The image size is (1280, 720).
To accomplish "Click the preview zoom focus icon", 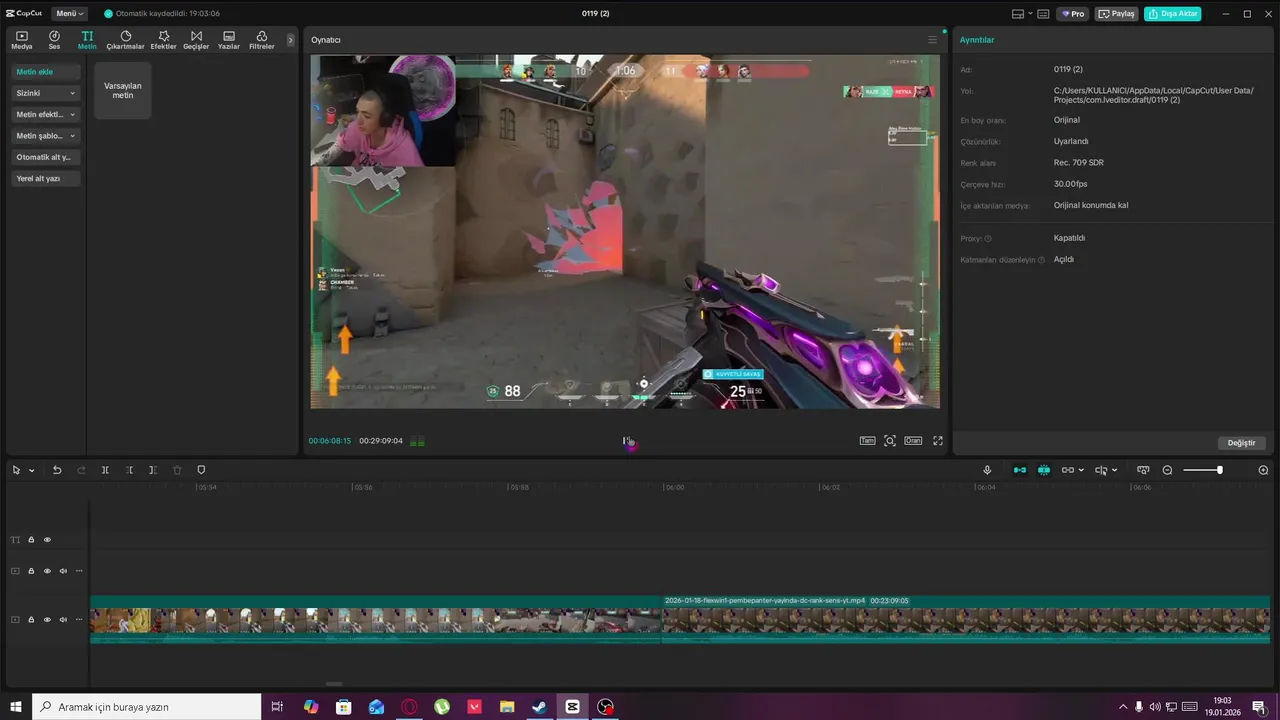I will click(890, 441).
